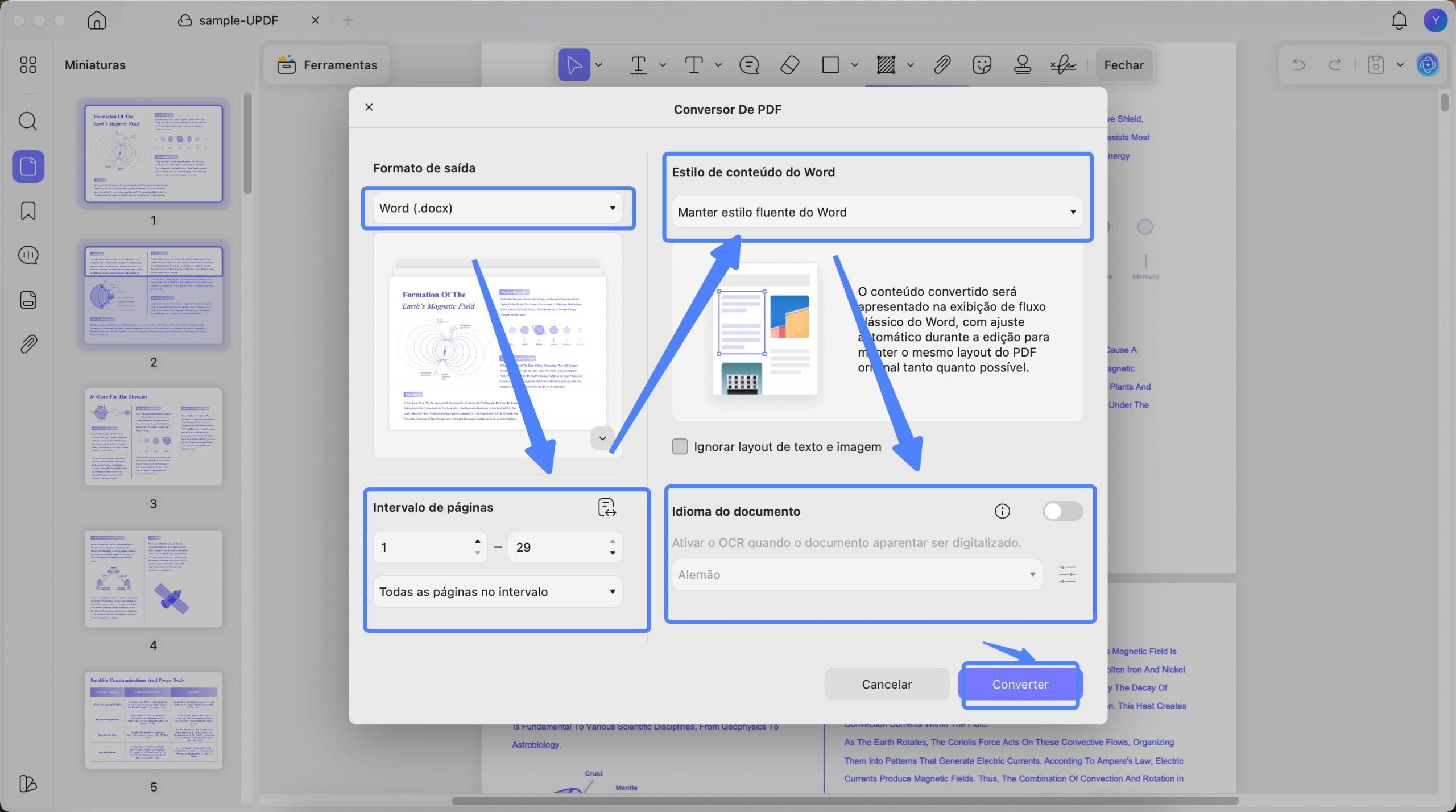Select the text T tool
Screen dimensions: 1456x812
[x=694, y=65]
